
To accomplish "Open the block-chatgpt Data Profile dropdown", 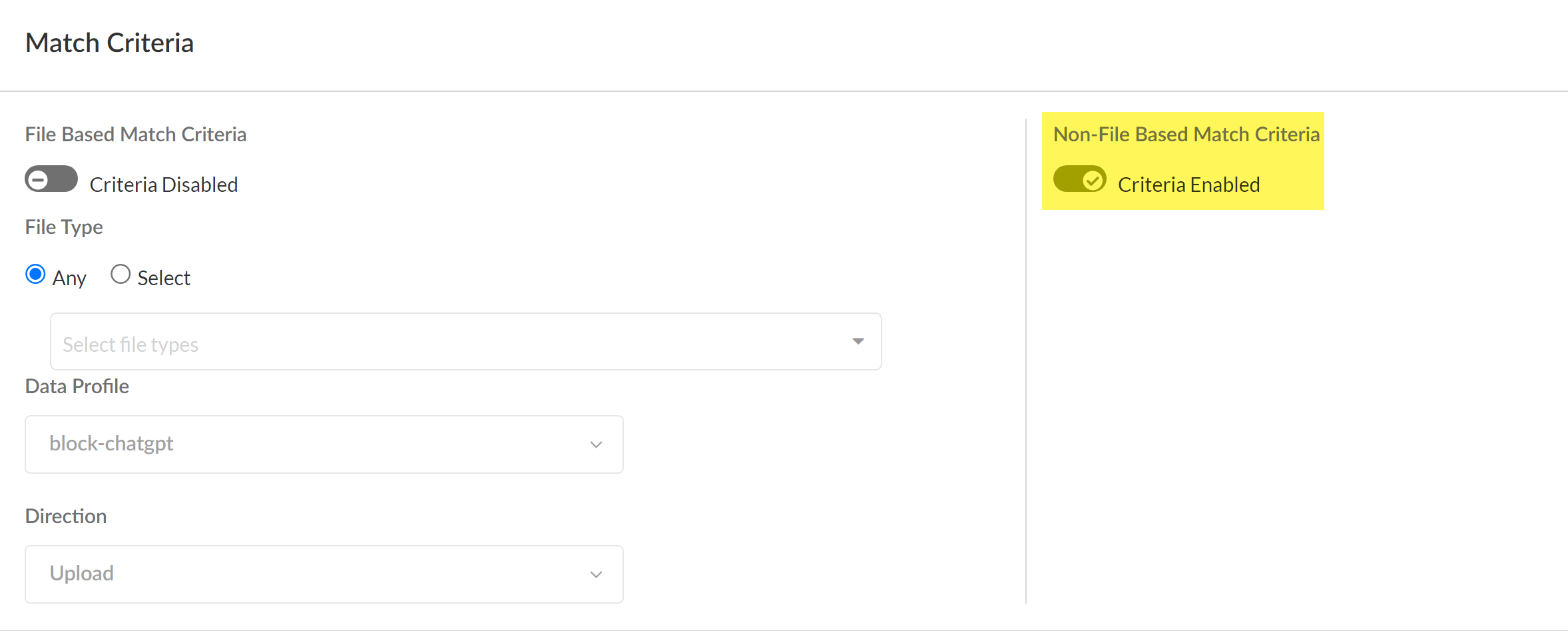I will pos(324,444).
